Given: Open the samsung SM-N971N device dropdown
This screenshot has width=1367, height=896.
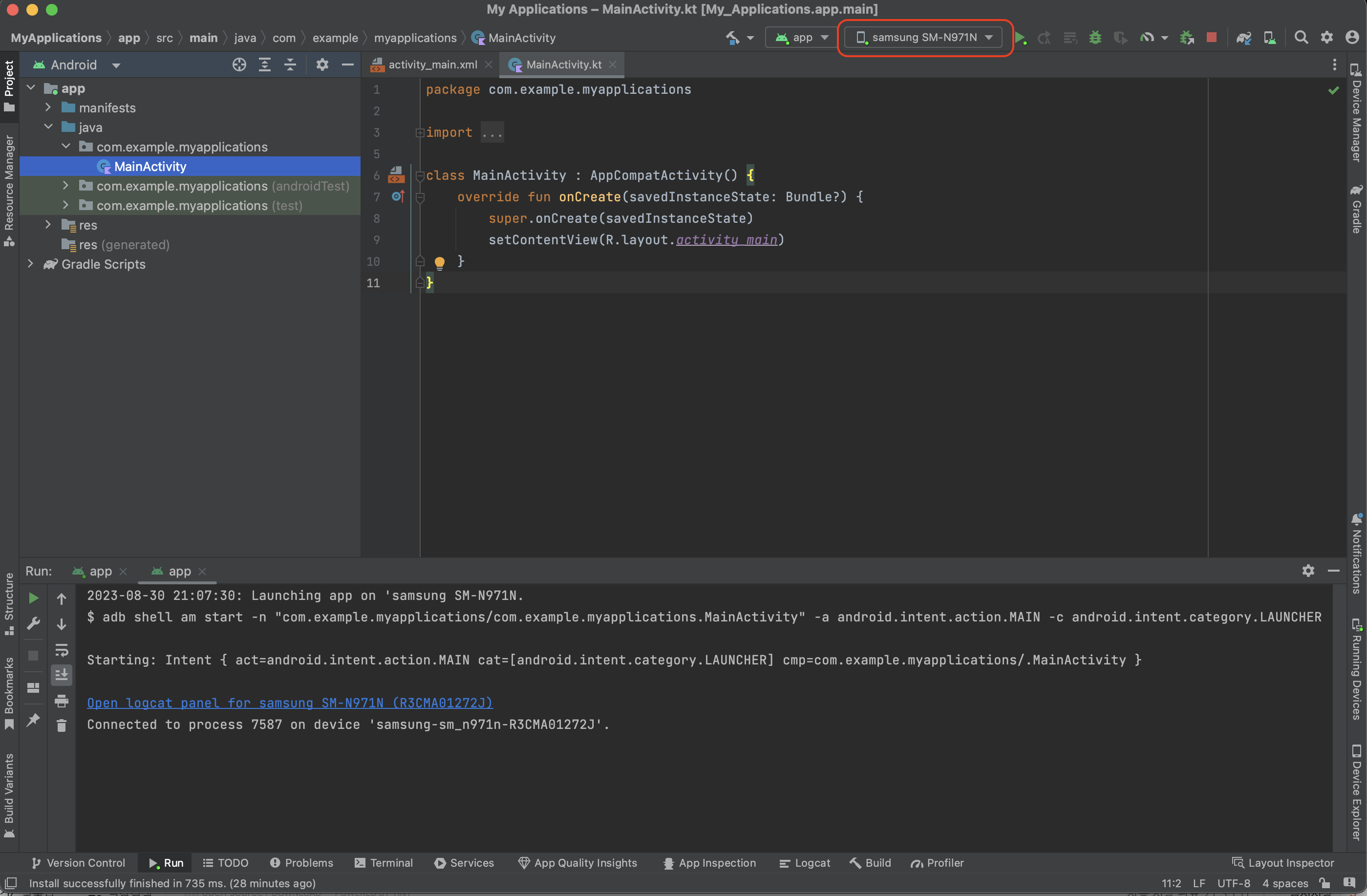Looking at the screenshot, I should (923, 38).
